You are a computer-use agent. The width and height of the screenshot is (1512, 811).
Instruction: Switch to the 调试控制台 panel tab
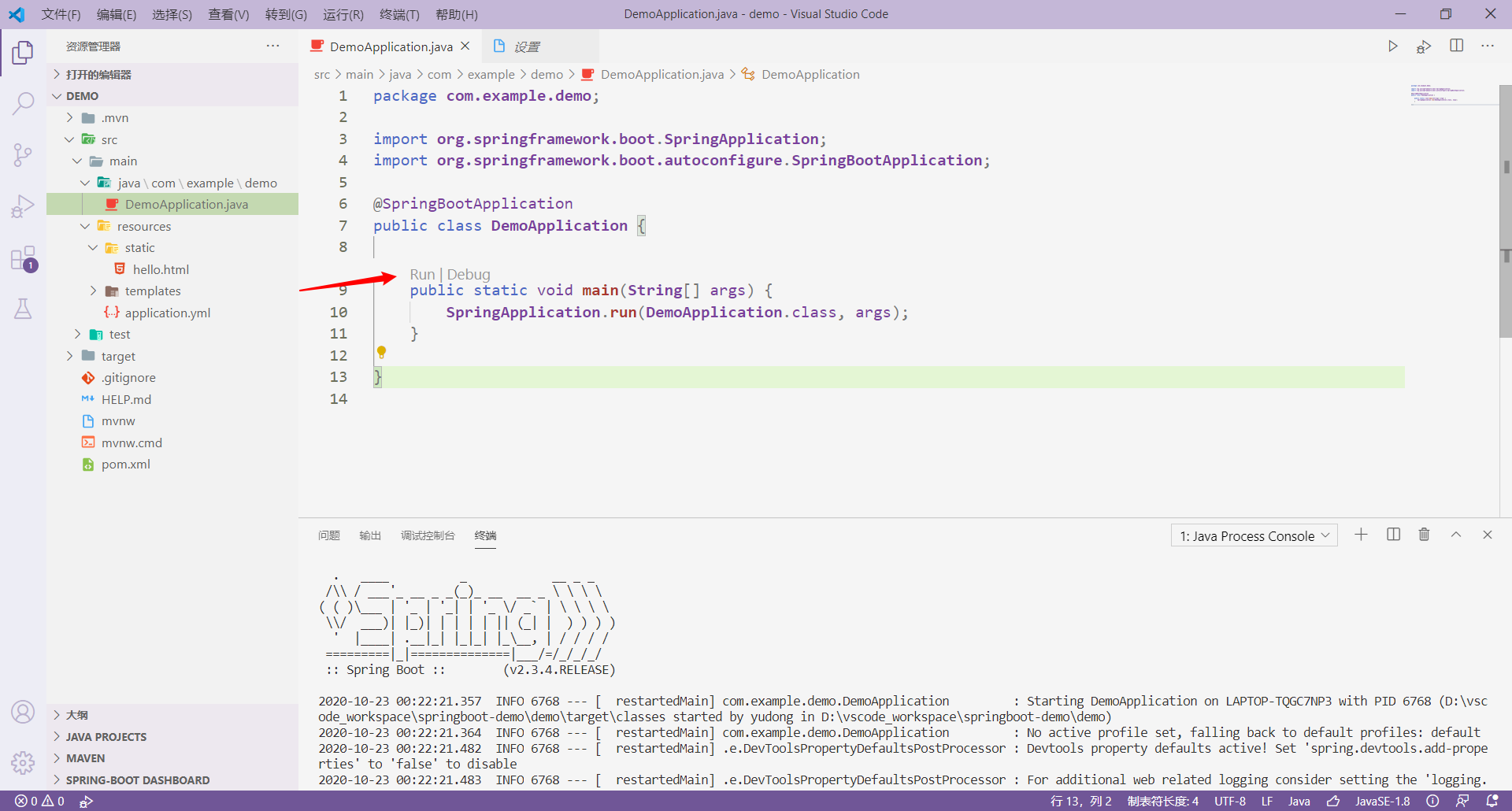[x=428, y=535]
